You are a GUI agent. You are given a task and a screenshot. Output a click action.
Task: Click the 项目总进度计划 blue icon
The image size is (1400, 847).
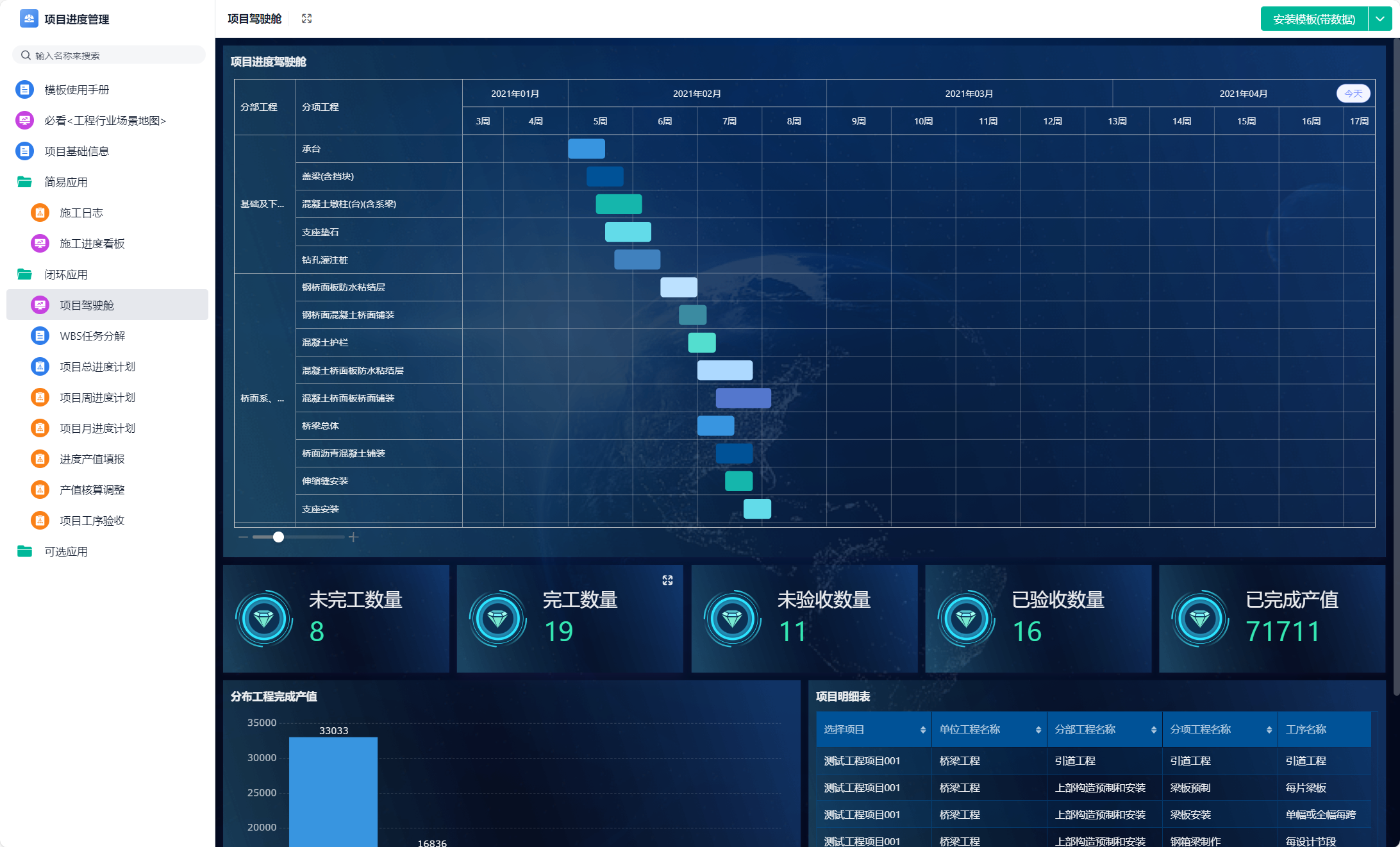(x=40, y=367)
